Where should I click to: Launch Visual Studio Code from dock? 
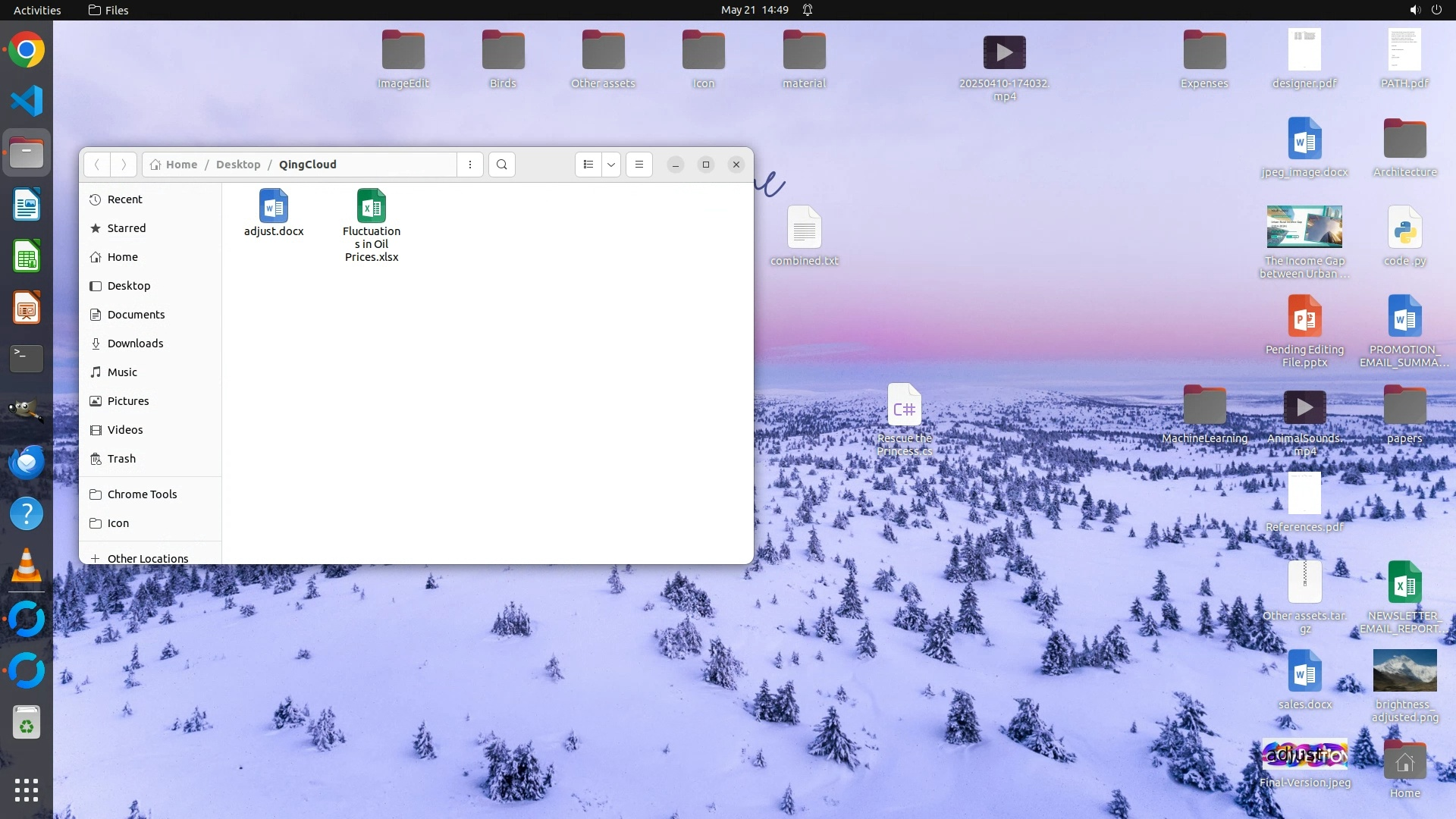coord(27,102)
